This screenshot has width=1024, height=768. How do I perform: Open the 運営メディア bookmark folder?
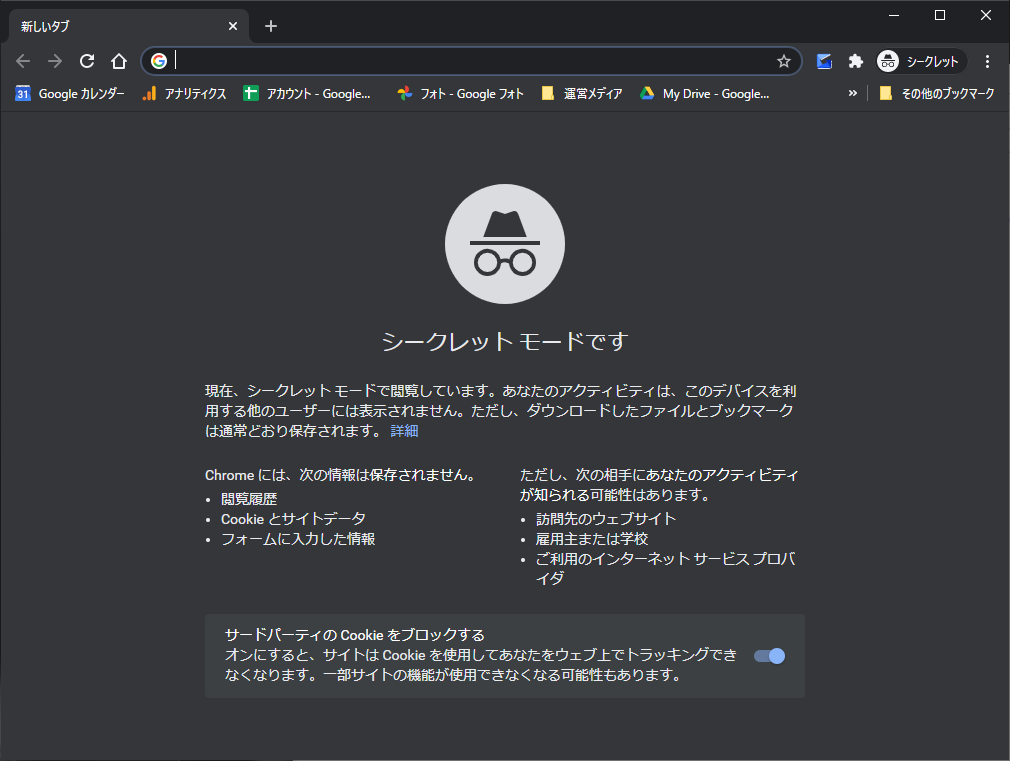581,93
